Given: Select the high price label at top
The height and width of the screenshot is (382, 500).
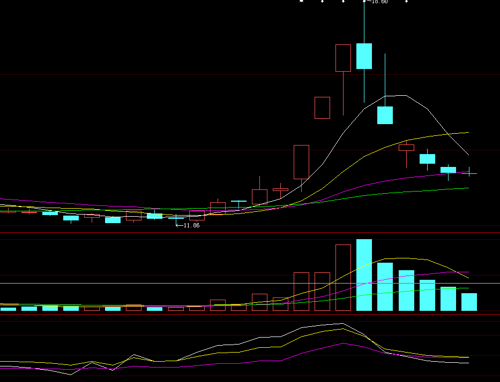Looking at the screenshot, I should tap(380, 2).
